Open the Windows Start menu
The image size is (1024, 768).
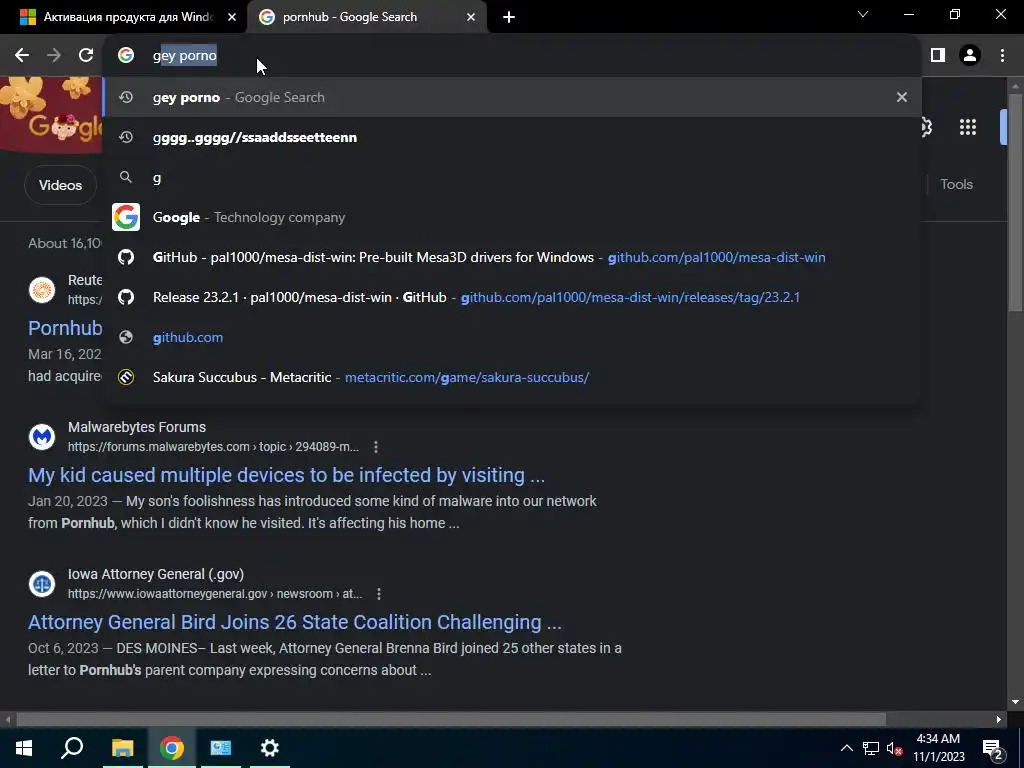pyautogui.click(x=24, y=748)
